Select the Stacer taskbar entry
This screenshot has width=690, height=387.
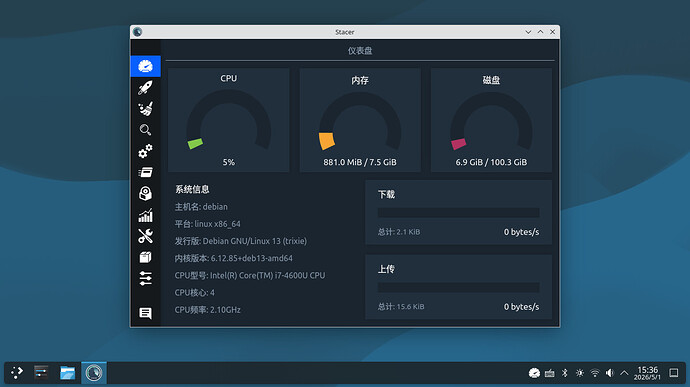(94, 372)
